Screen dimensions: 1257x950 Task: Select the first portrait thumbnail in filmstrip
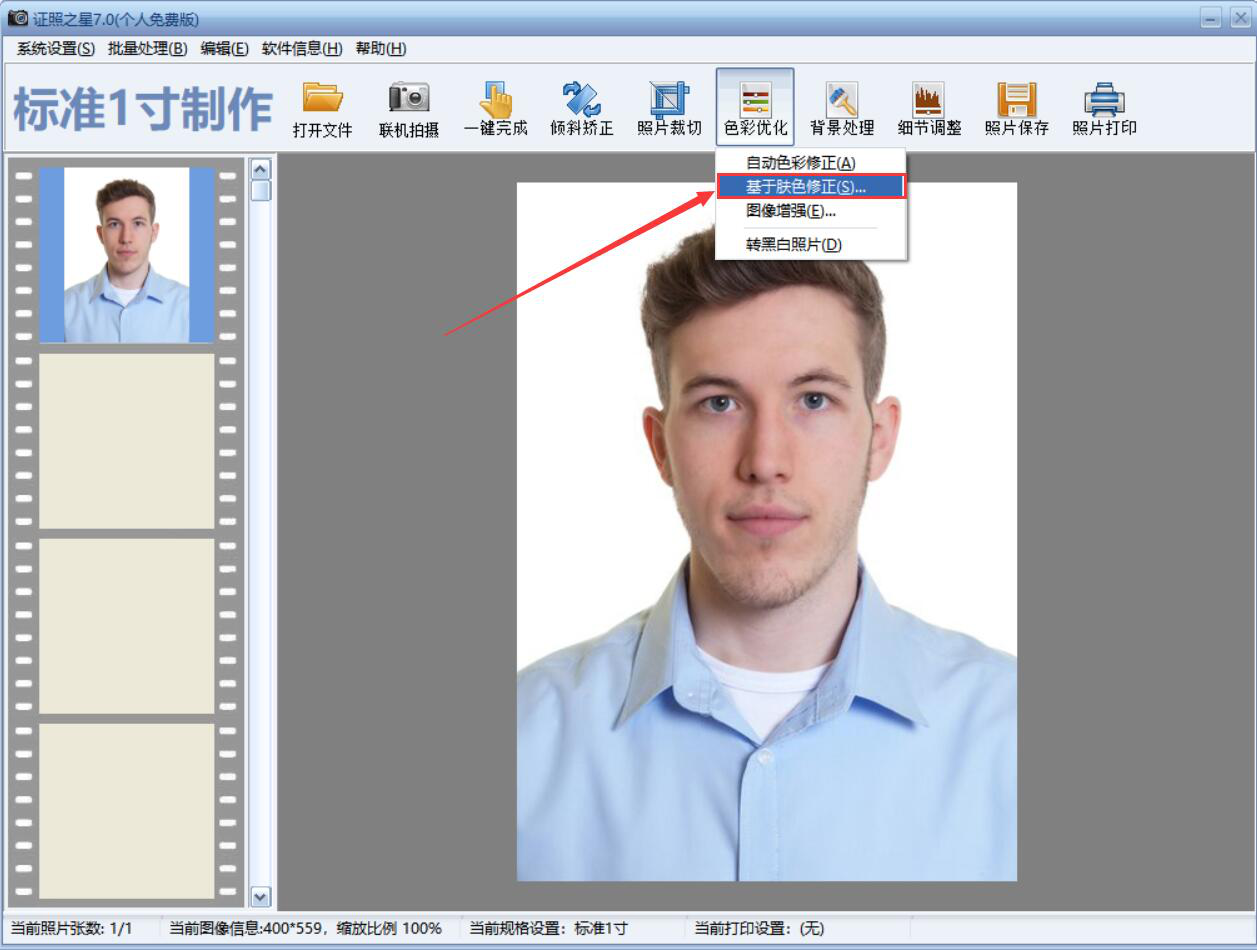126,255
